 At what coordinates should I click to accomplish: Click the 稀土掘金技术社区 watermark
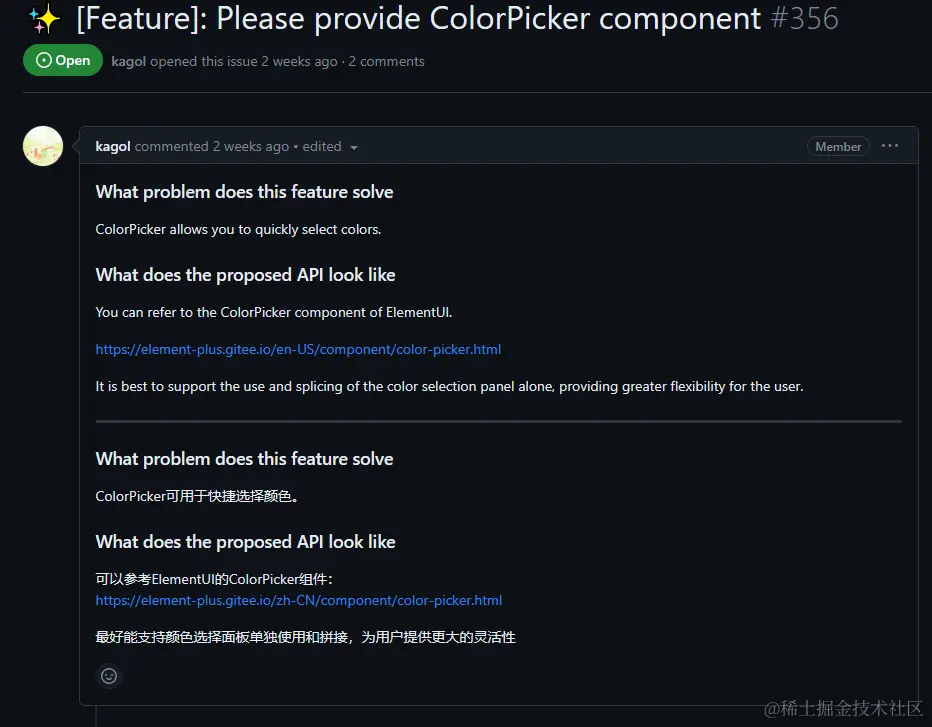point(843,708)
